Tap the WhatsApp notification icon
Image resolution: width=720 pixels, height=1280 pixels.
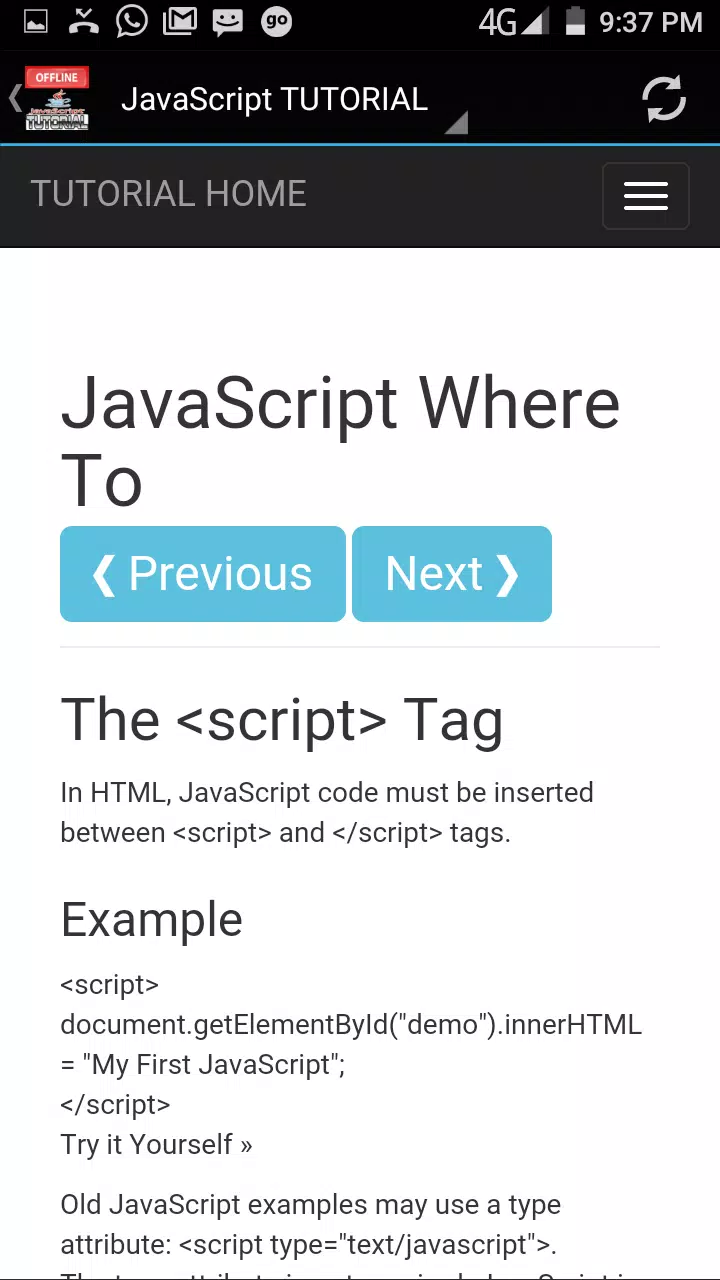(131, 21)
